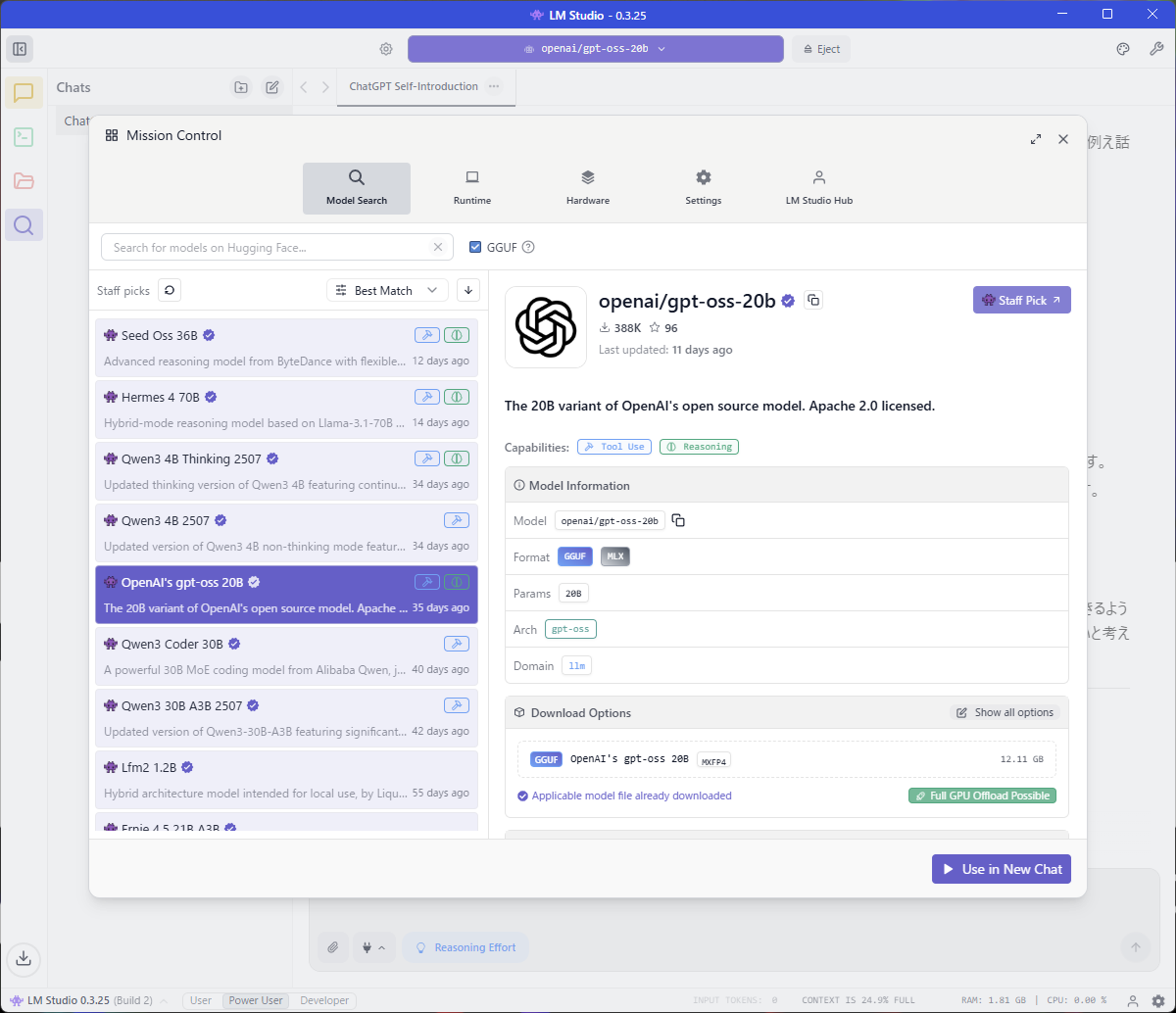The height and width of the screenshot is (1013, 1176).
Task: Copy the openai/gpt-oss-20b title name
Action: 812,300
